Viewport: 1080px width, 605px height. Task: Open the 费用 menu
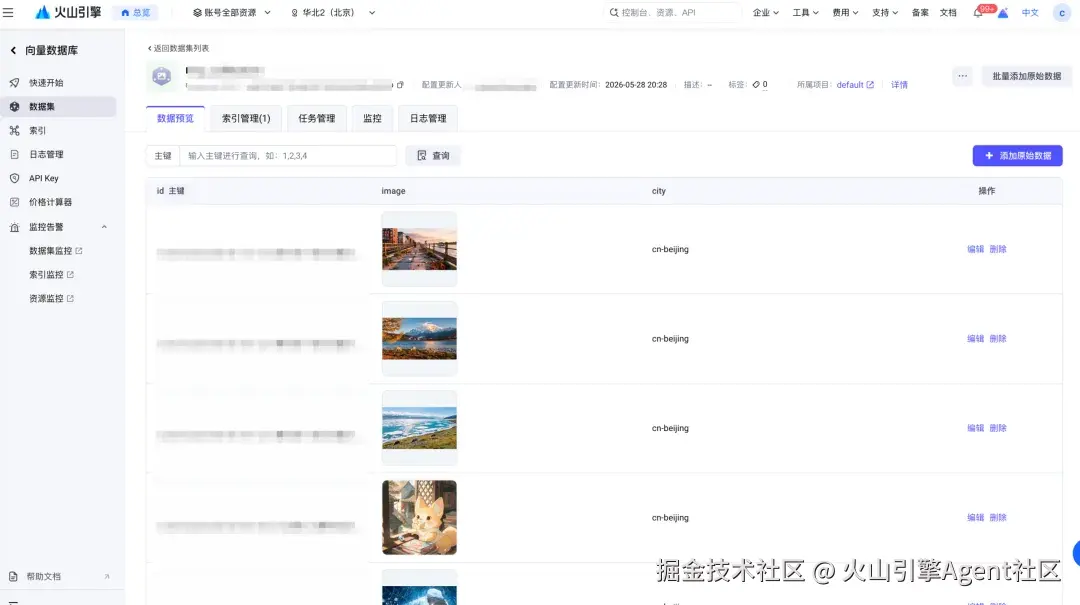click(845, 12)
